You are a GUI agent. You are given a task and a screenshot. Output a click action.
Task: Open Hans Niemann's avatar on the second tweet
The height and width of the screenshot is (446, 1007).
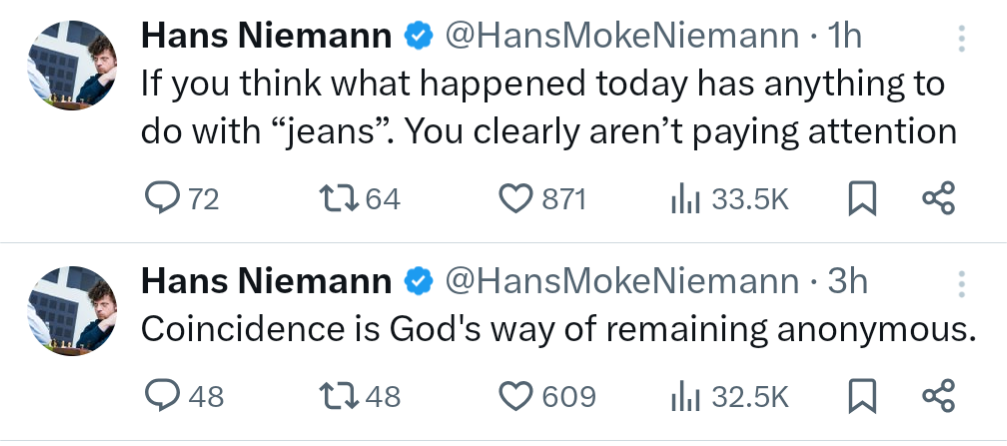coord(71,308)
